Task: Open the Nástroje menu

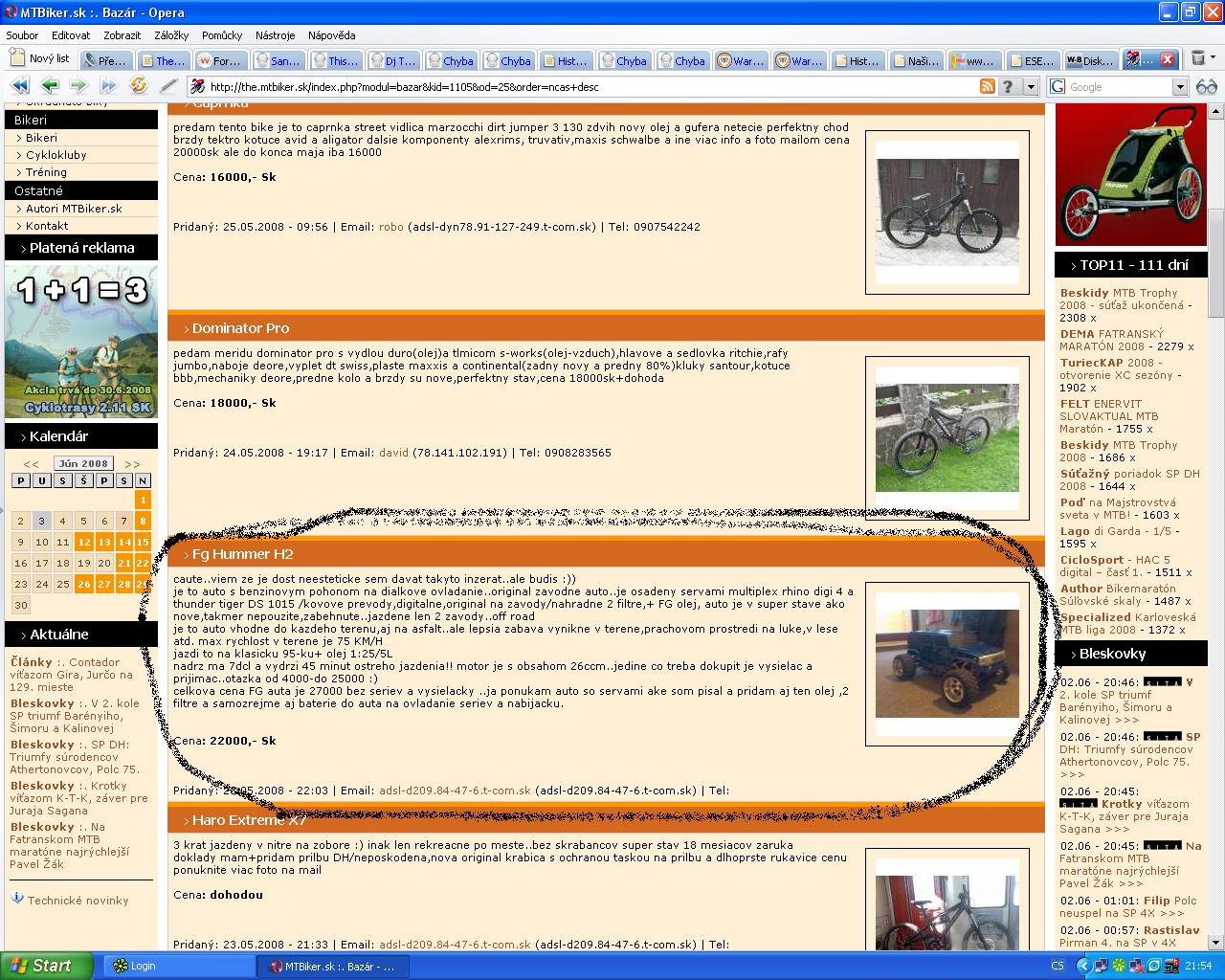Action: (x=276, y=35)
